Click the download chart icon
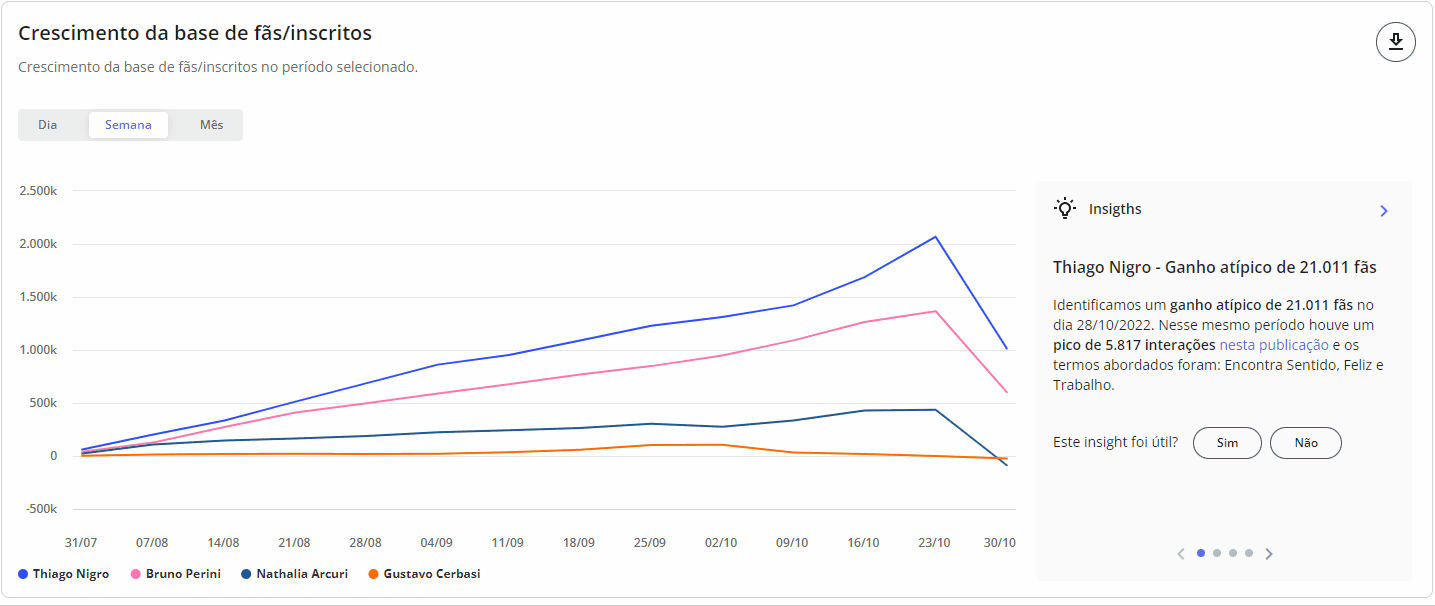1435x606 pixels. [1395, 42]
